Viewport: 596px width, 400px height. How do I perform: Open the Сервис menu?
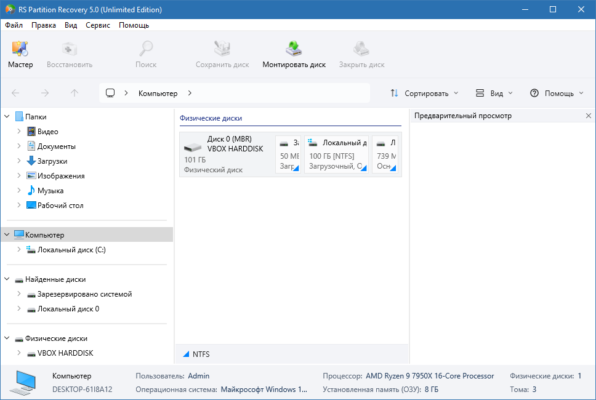coord(98,25)
